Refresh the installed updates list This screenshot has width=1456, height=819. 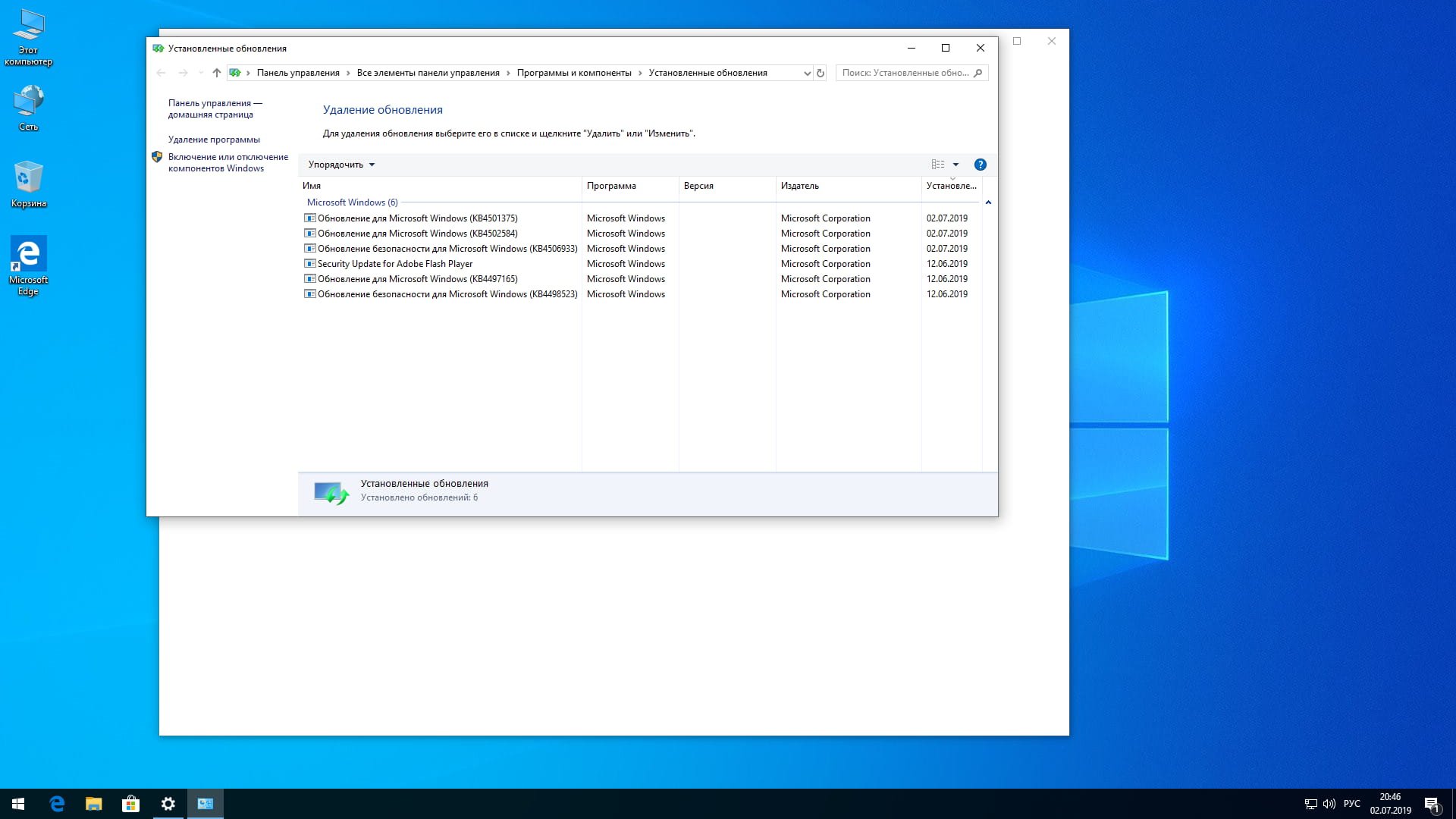coord(821,73)
